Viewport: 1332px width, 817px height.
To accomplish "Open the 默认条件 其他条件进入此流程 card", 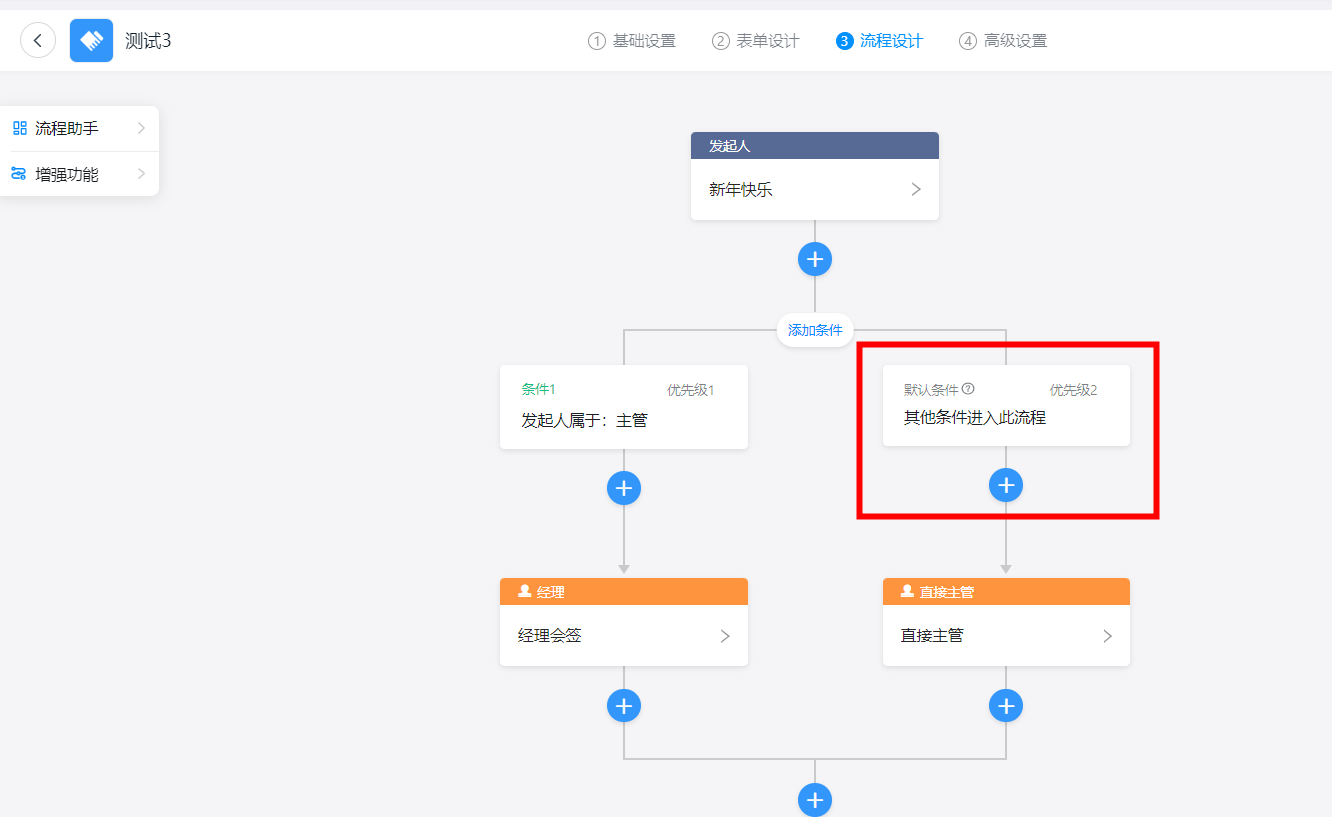I will point(1006,405).
